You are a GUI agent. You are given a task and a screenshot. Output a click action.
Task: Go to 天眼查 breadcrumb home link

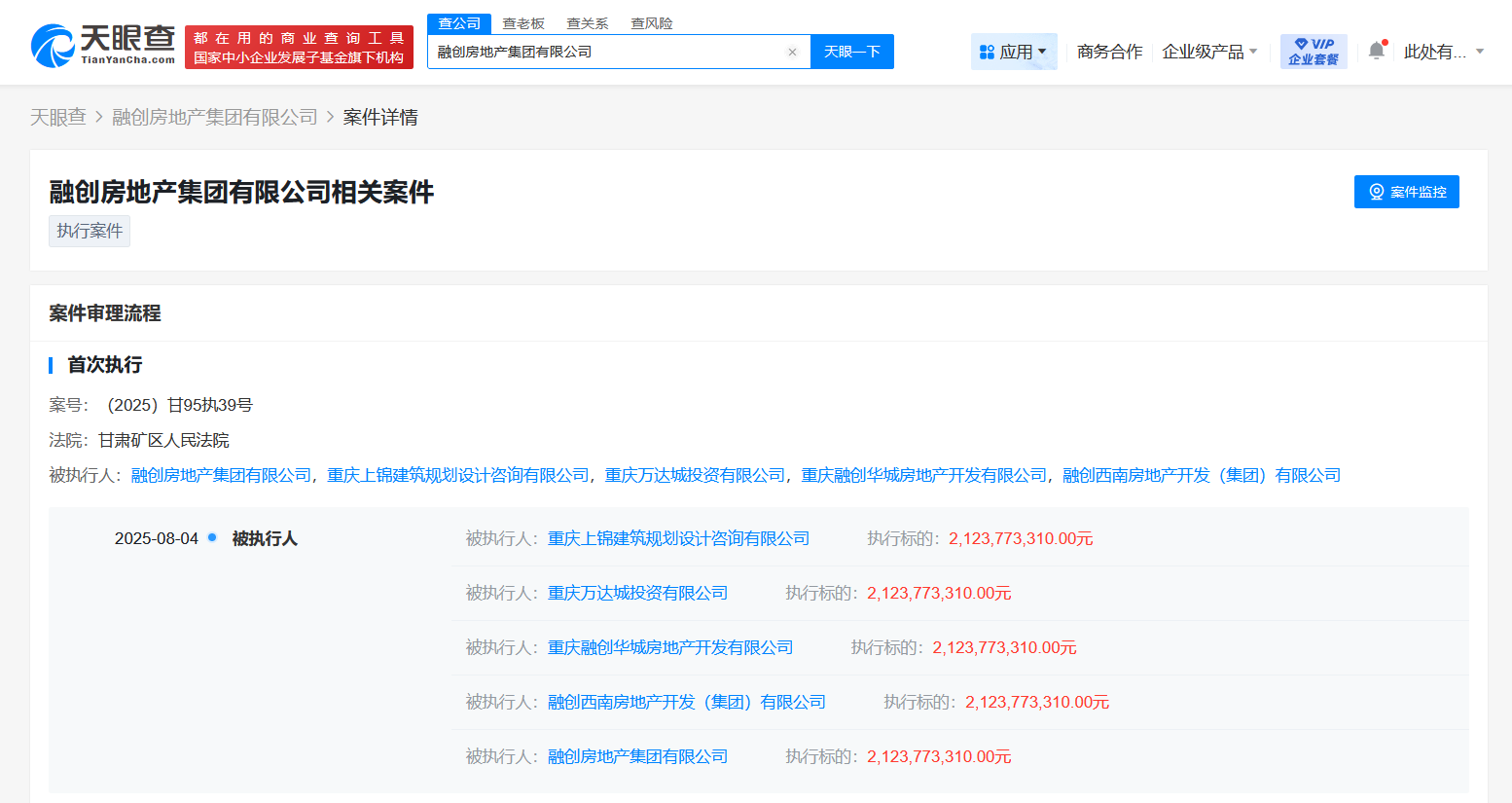[58, 117]
